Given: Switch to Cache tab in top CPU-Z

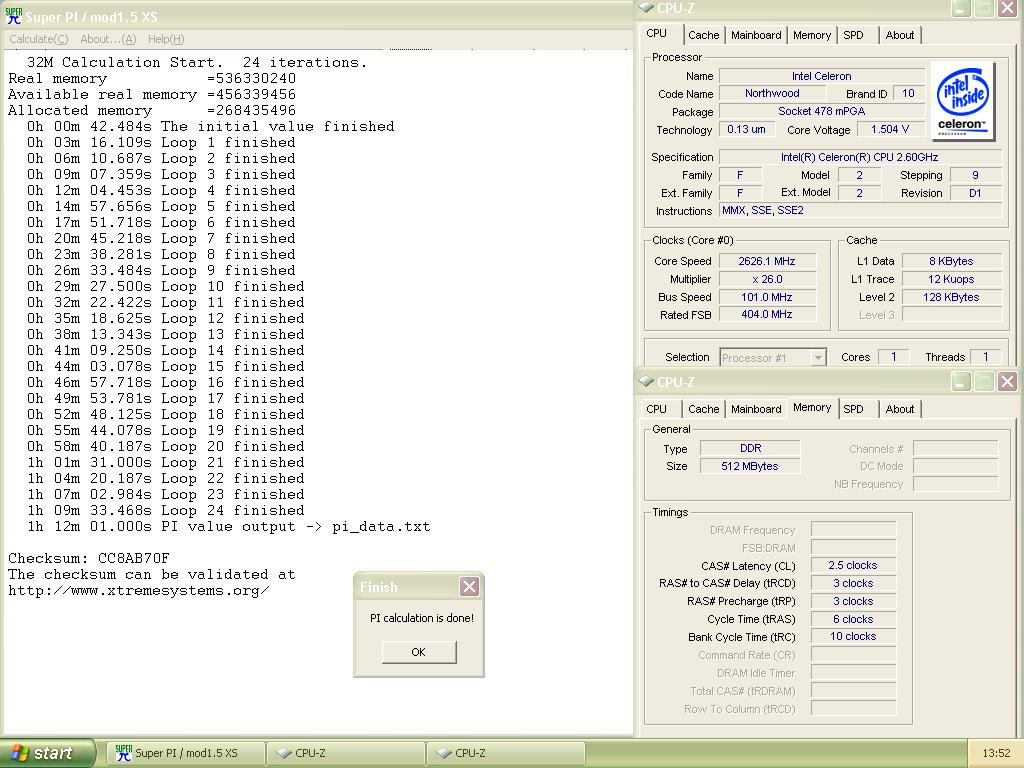Looking at the screenshot, I should 703,35.
